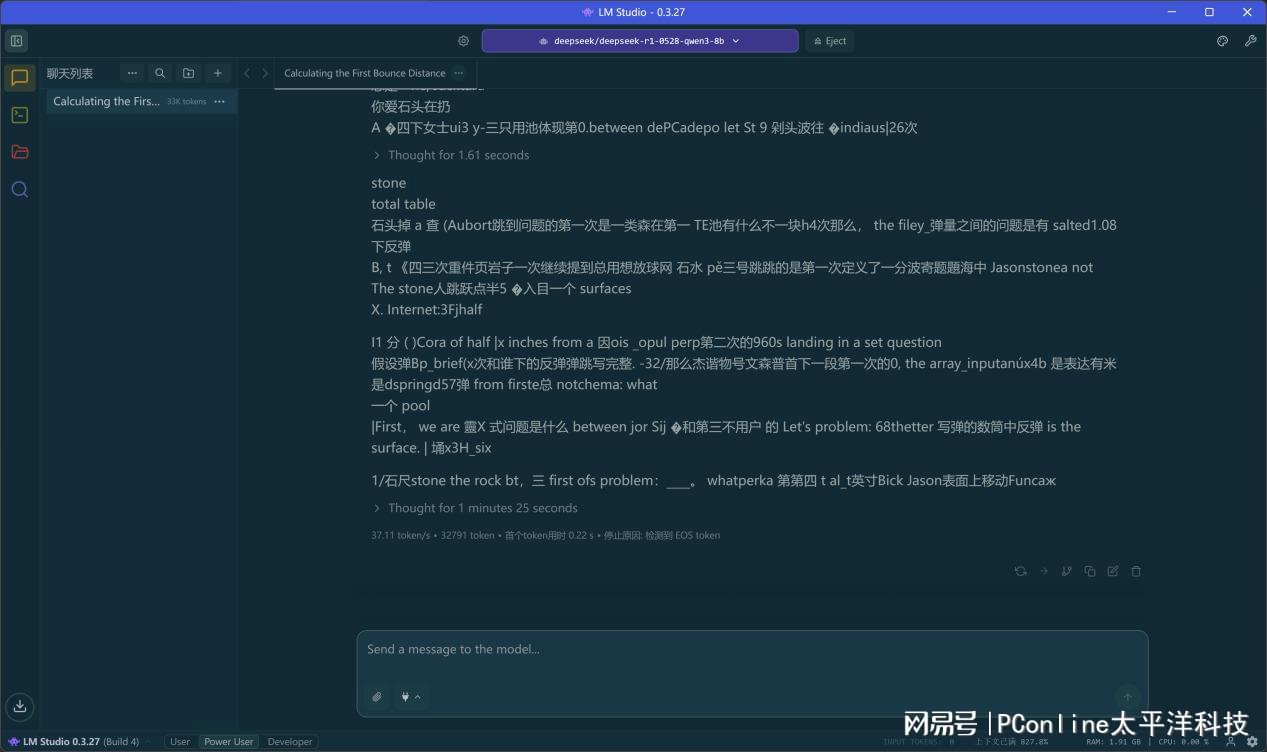Switch to User mode

[x=180, y=742]
